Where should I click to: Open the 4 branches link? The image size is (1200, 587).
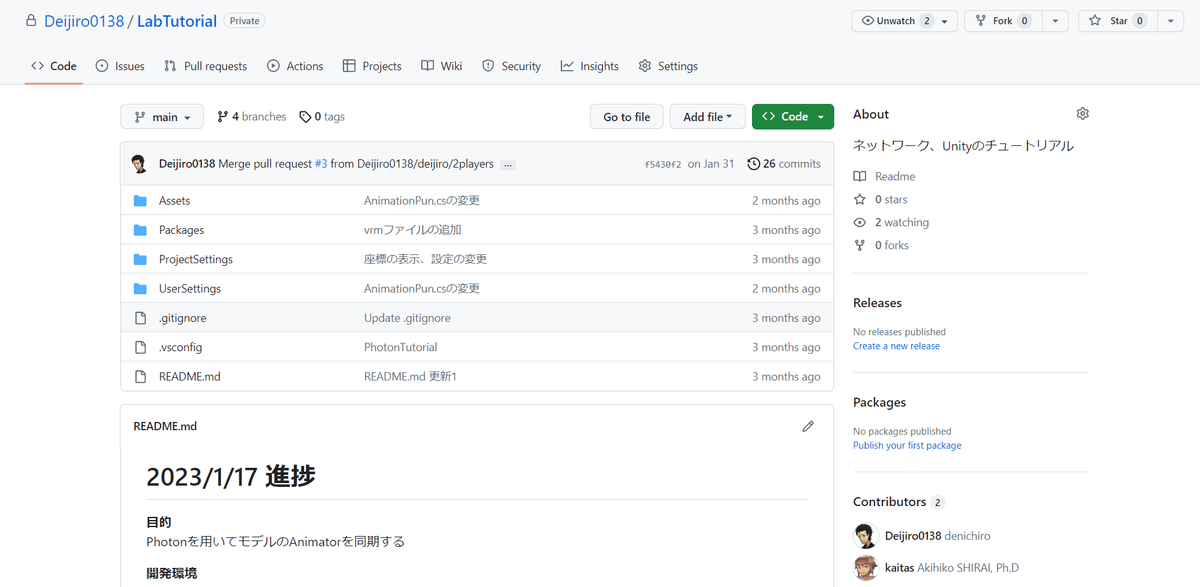point(252,117)
